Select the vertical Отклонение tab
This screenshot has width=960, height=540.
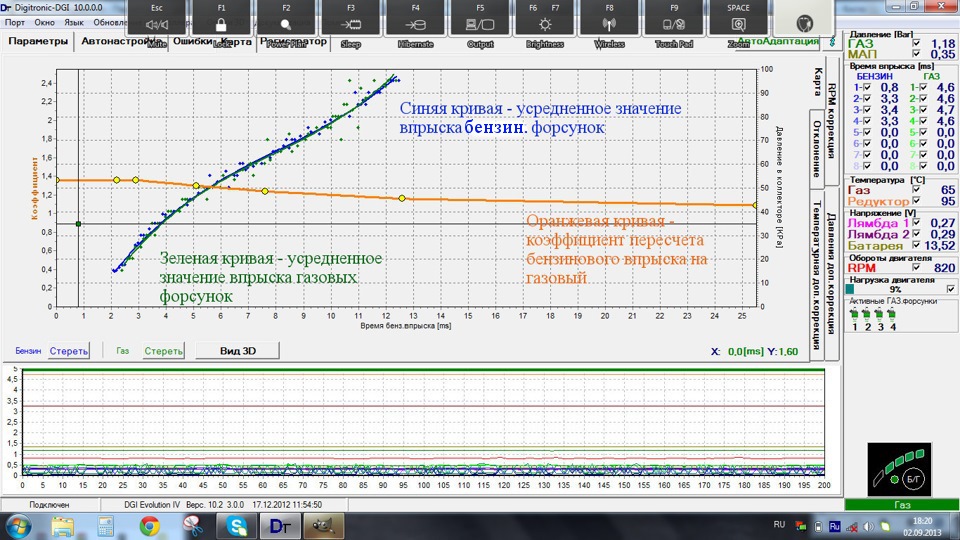click(x=817, y=148)
